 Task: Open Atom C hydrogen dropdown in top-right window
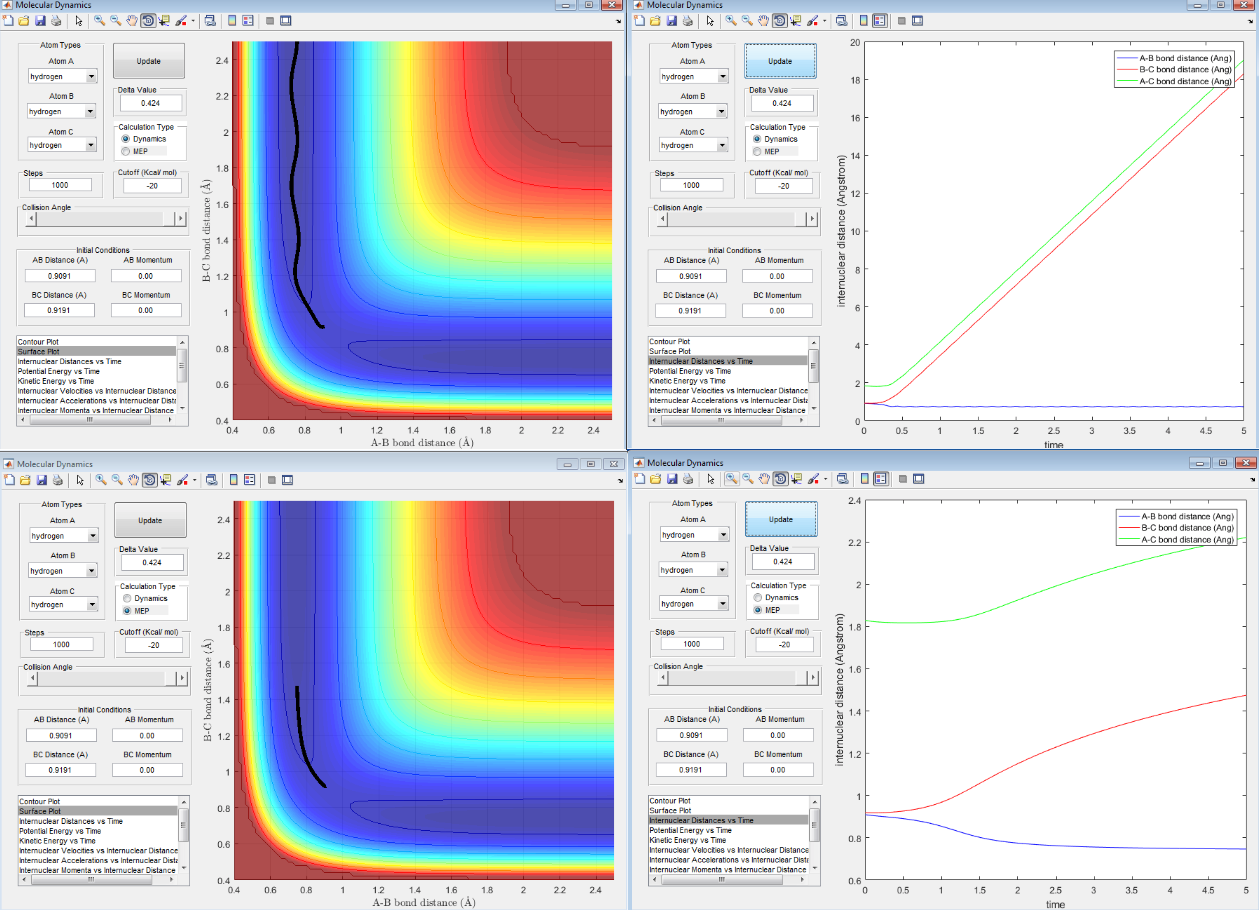693,146
